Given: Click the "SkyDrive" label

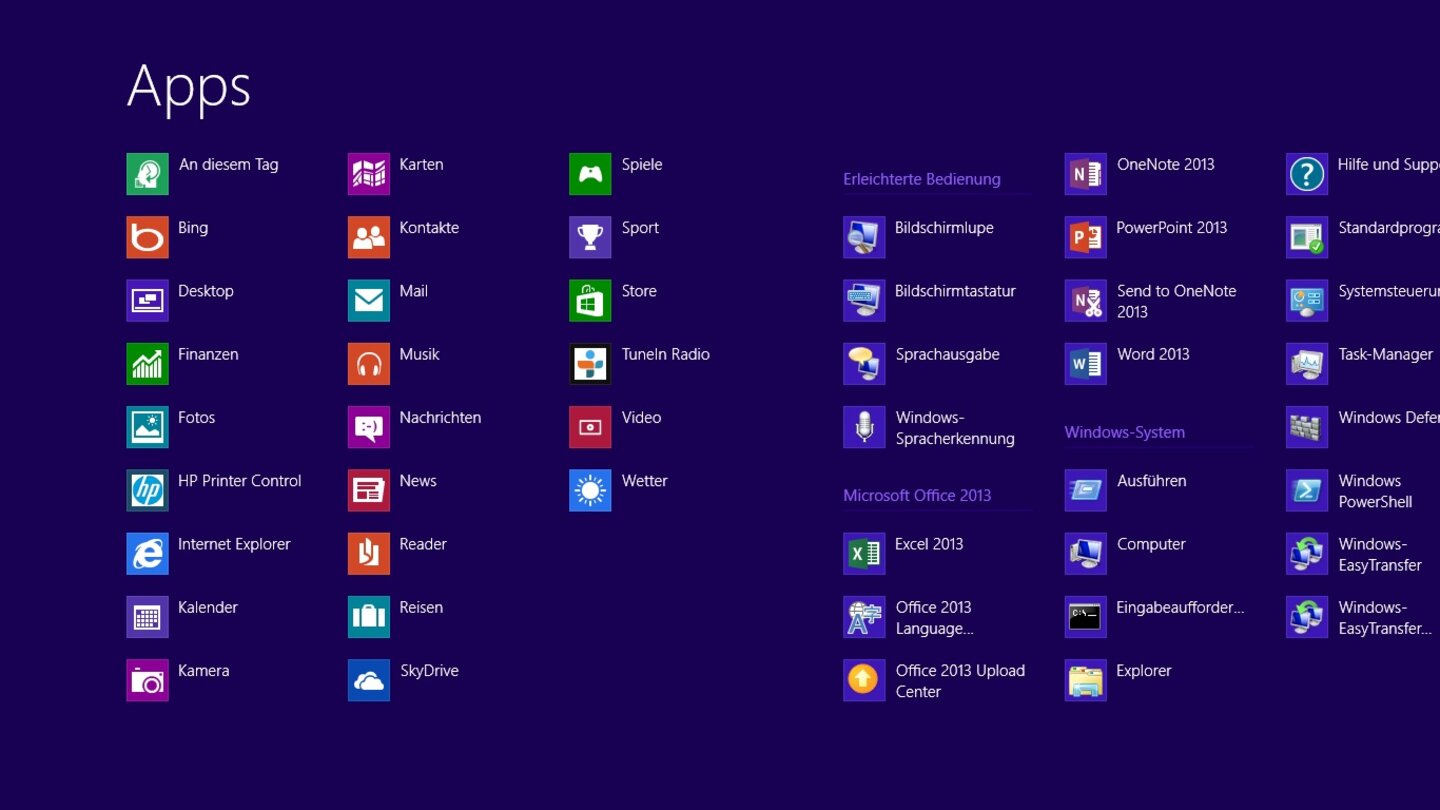Looking at the screenshot, I should tap(429, 671).
